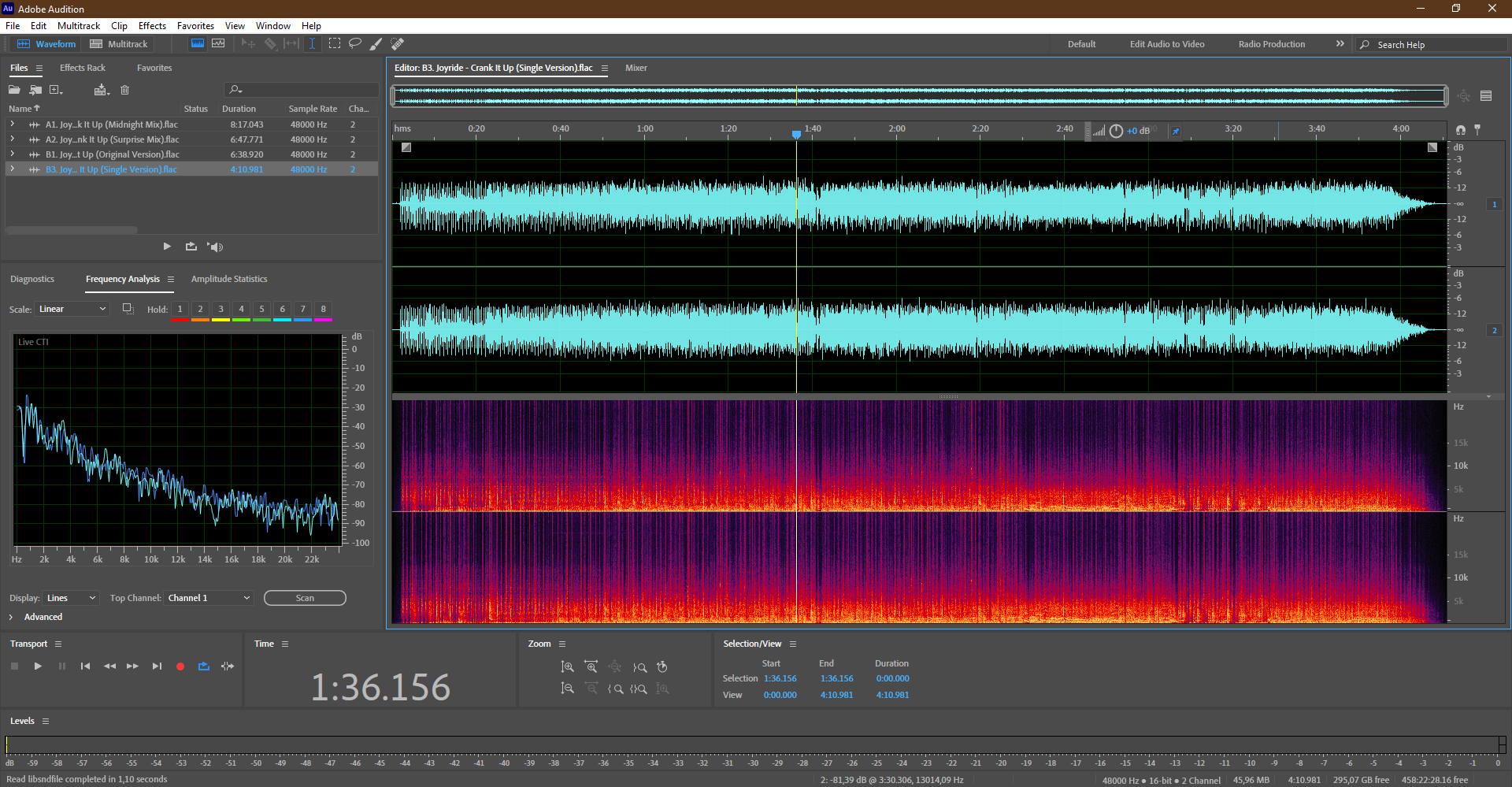Click the Copy to Clipboard icon in Frequency Analysis
1512x787 pixels.
coord(128,309)
